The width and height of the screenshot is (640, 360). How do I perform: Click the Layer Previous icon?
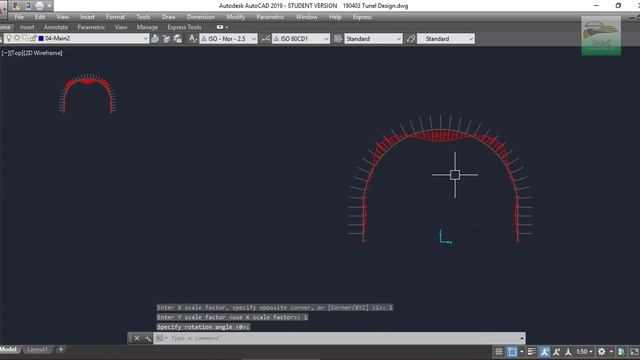click(x=167, y=39)
